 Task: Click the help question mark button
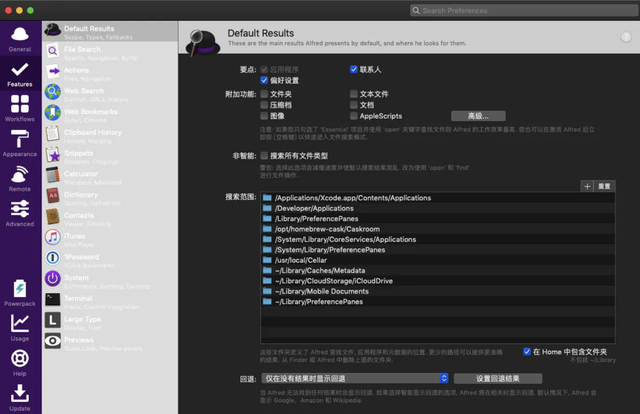626,37
